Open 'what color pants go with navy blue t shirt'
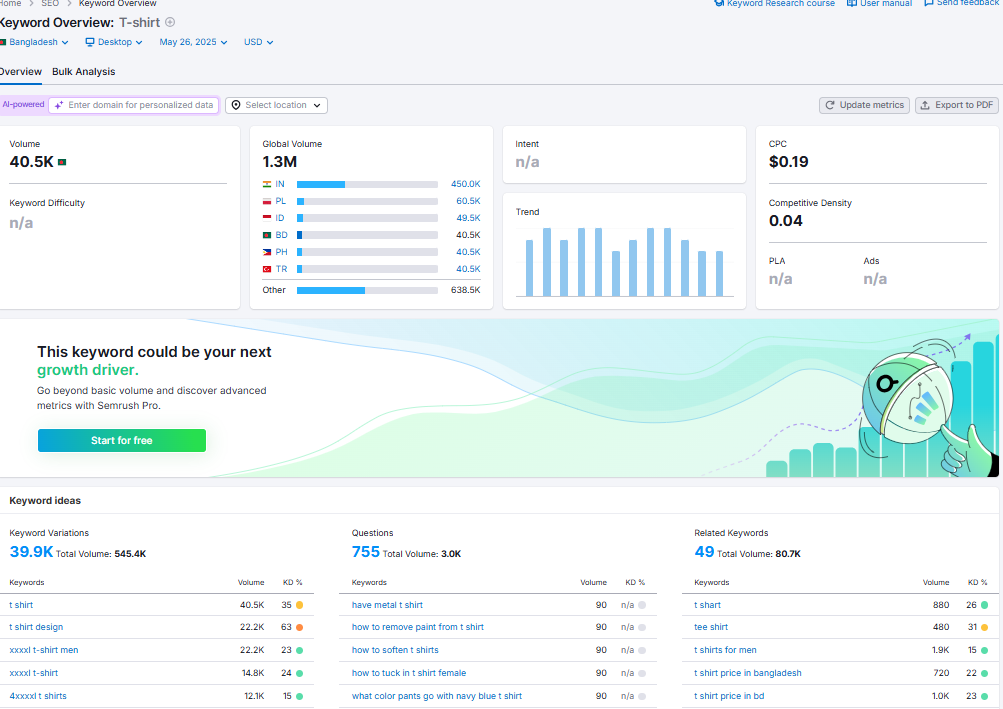The image size is (1003, 709). 437,696
